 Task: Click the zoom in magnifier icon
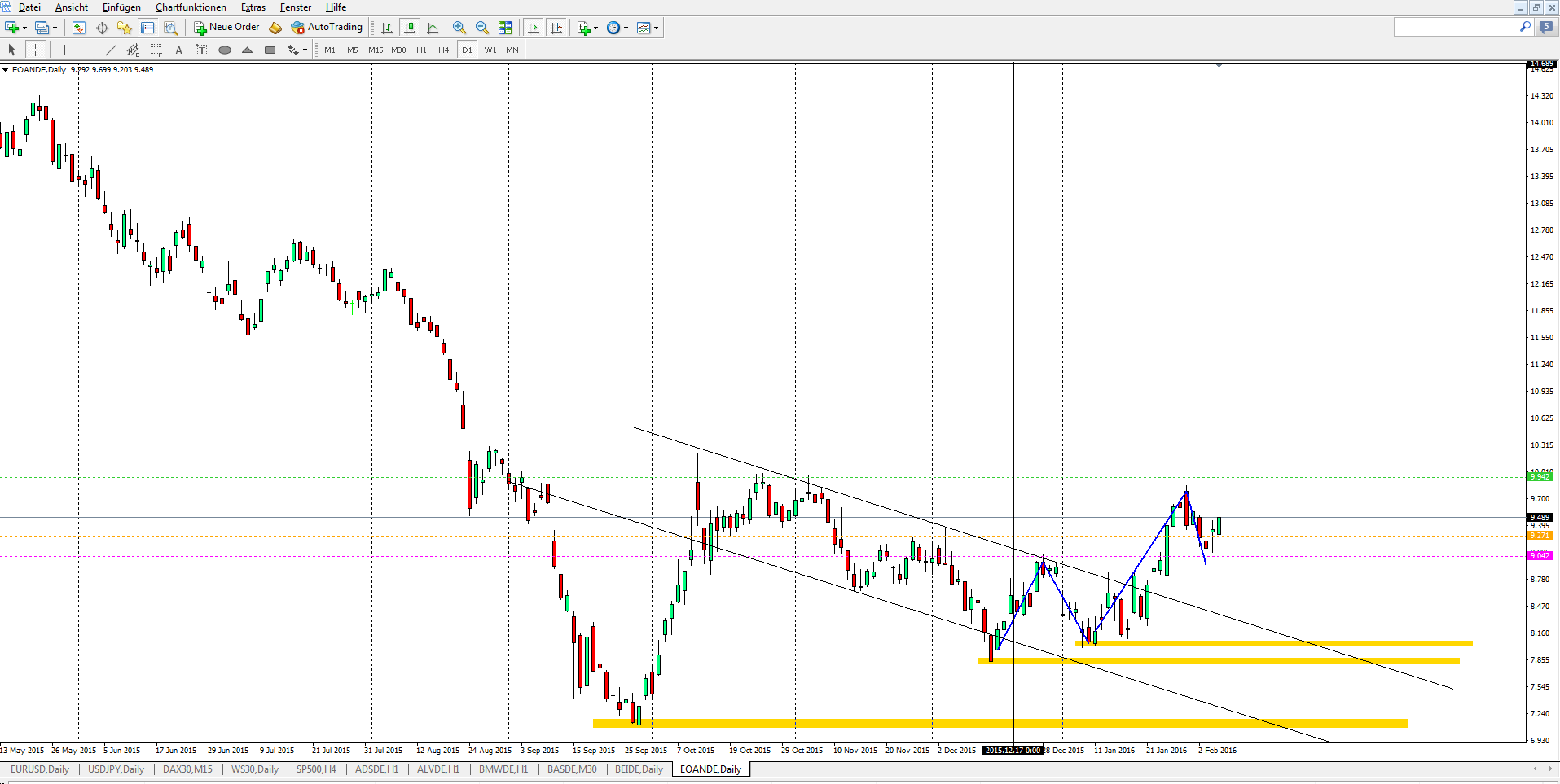pyautogui.click(x=459, y=28)
